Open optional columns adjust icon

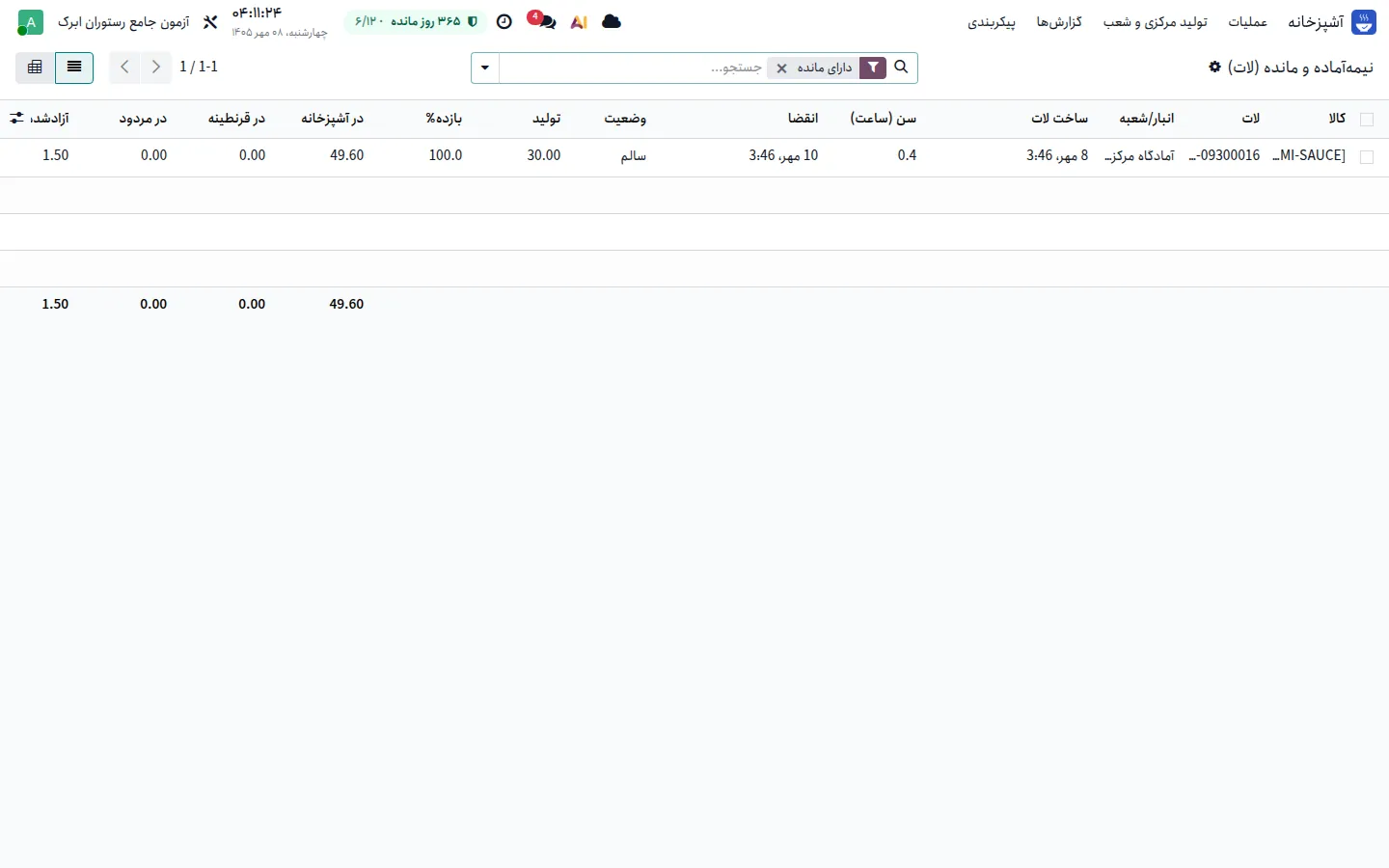click(16, 118)
